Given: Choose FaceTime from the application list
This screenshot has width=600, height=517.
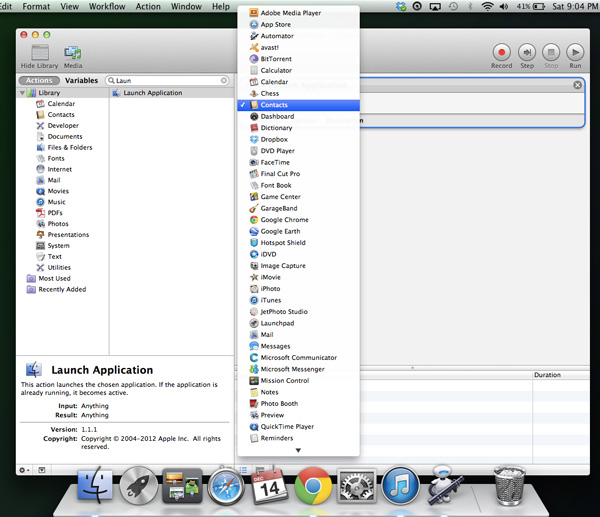Looking at the screenshot, I should (x=298, y=162).
